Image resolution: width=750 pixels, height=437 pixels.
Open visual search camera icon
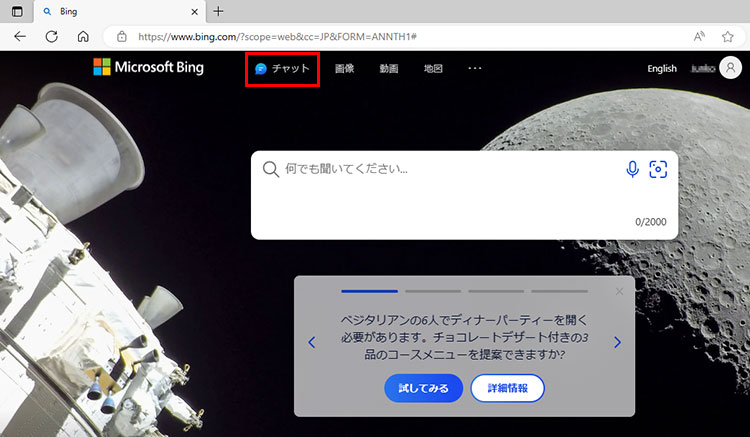pyautogui.click(x=658, y=169)
